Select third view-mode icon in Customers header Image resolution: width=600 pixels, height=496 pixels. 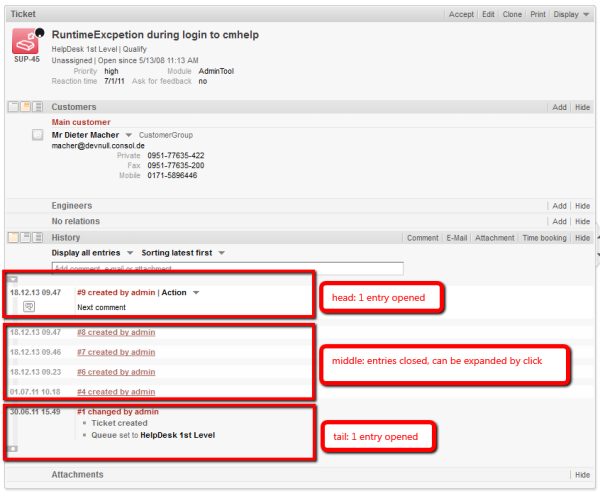coord(37,107)
